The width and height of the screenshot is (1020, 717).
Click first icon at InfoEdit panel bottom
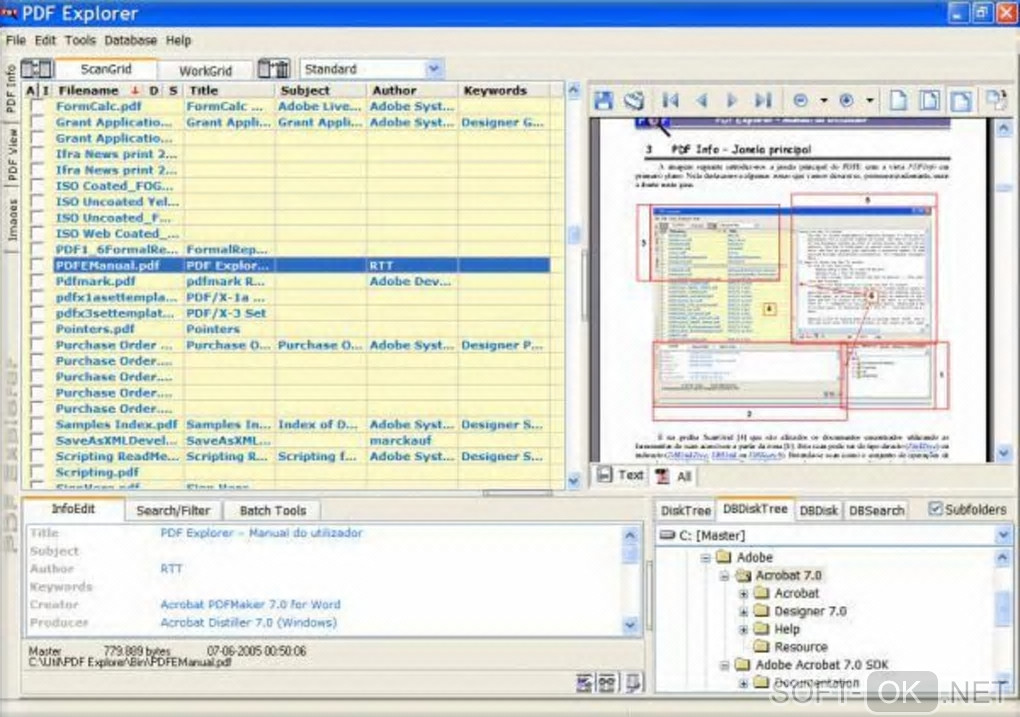(584, 683)
